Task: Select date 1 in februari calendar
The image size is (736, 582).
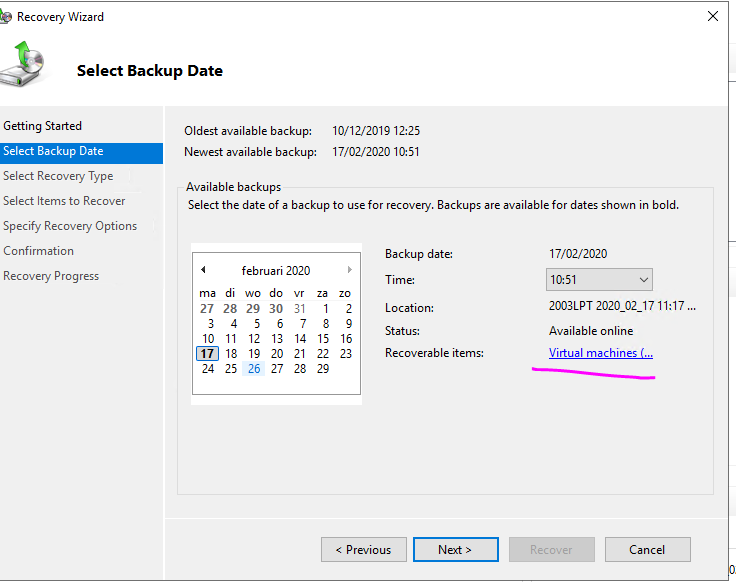Action: click(325, 308)
